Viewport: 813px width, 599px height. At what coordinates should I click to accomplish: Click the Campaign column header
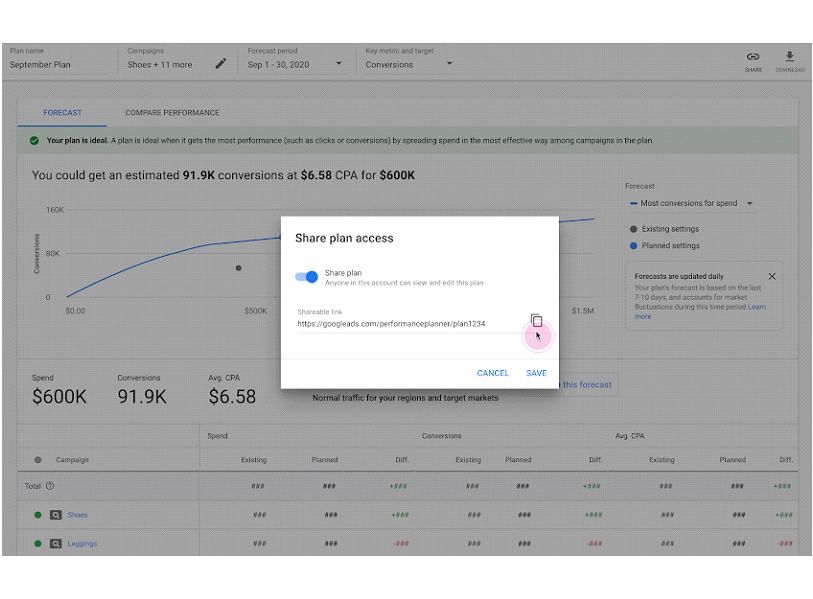pos(72,459)
